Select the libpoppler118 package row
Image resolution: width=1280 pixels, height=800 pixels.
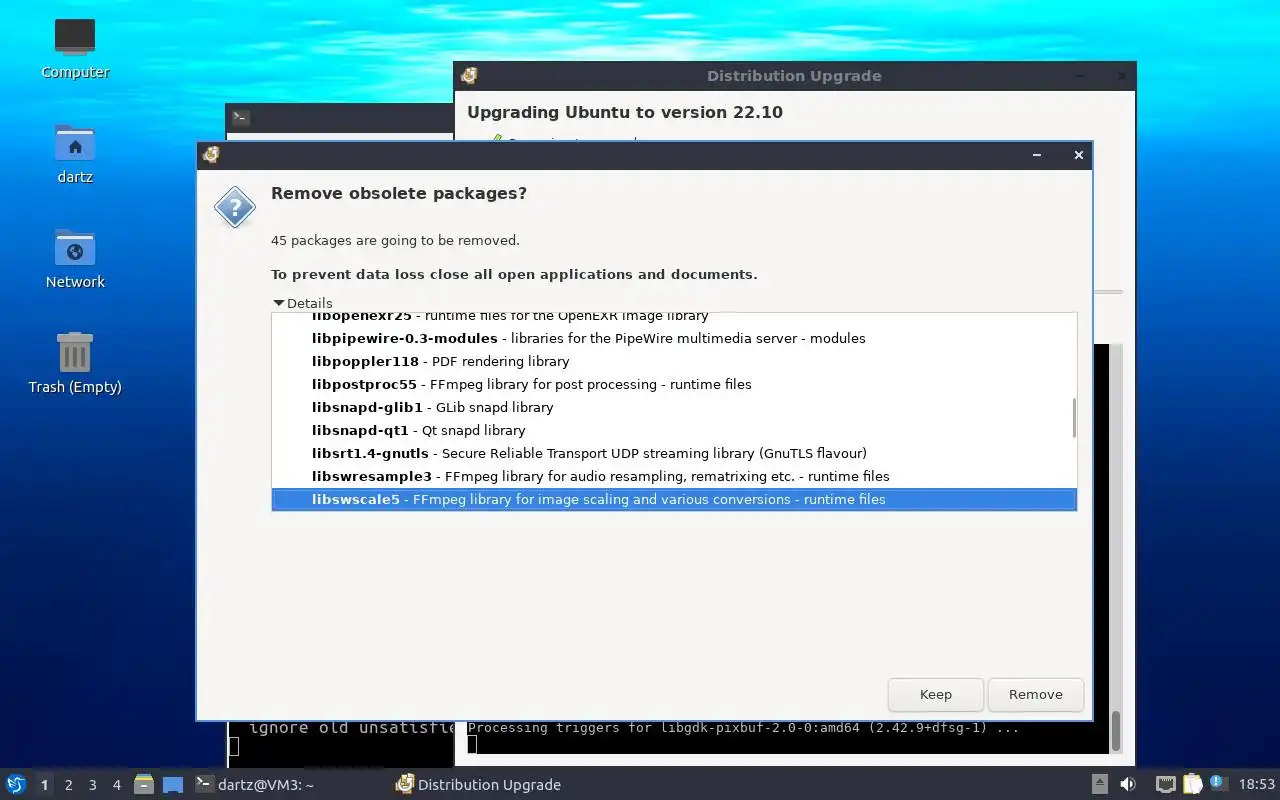pos(674,361)
